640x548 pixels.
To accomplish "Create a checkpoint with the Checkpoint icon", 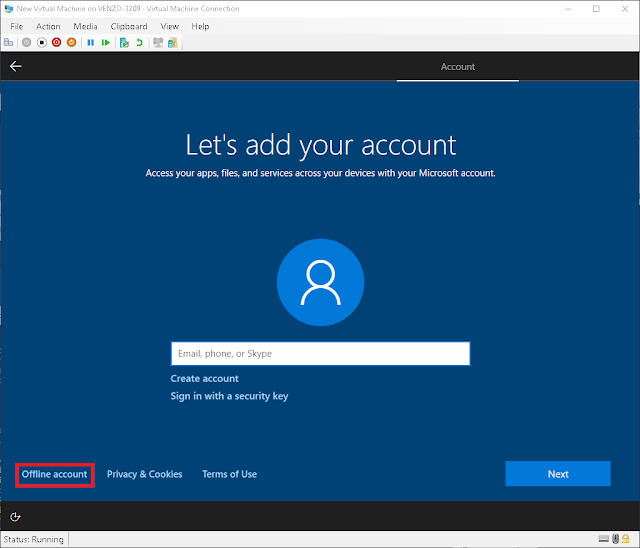I will [x=124, y=42].
